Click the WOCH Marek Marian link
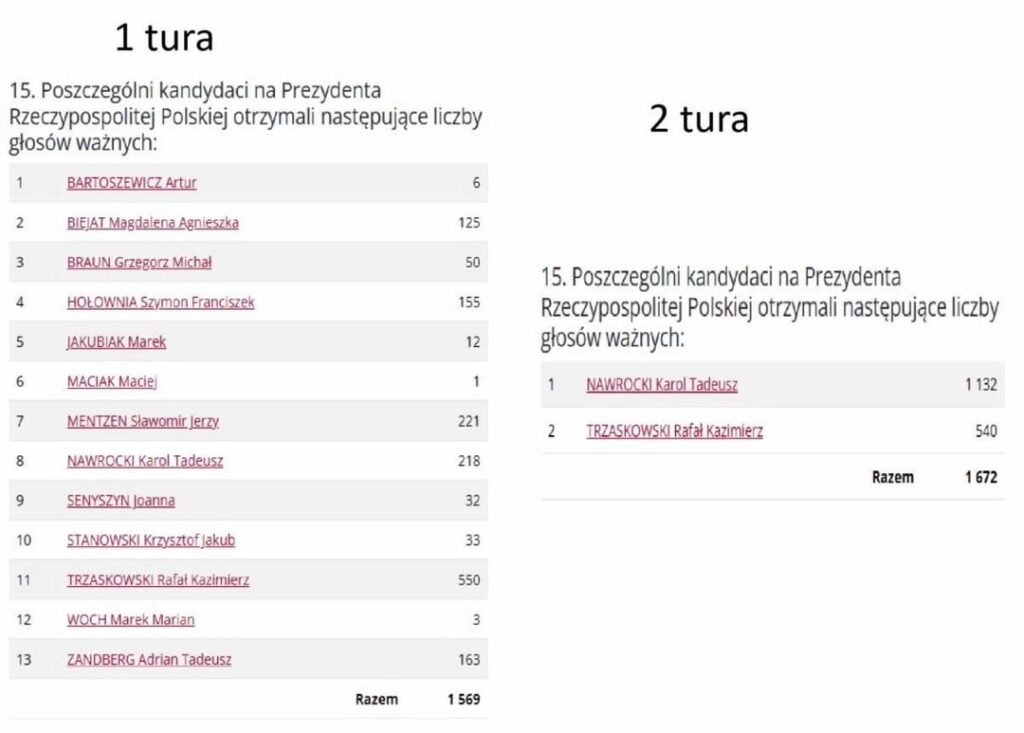This screenshot has height=733, width=1024. coord(131,620)
